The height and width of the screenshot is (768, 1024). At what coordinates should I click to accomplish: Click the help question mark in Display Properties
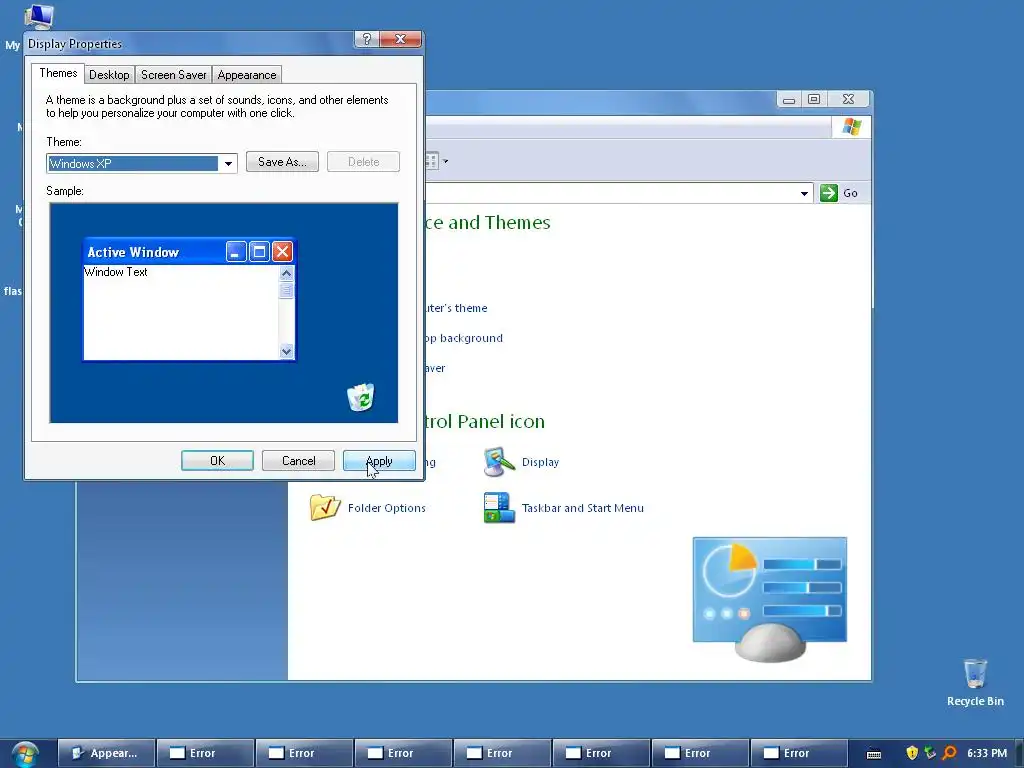(367, 39)
